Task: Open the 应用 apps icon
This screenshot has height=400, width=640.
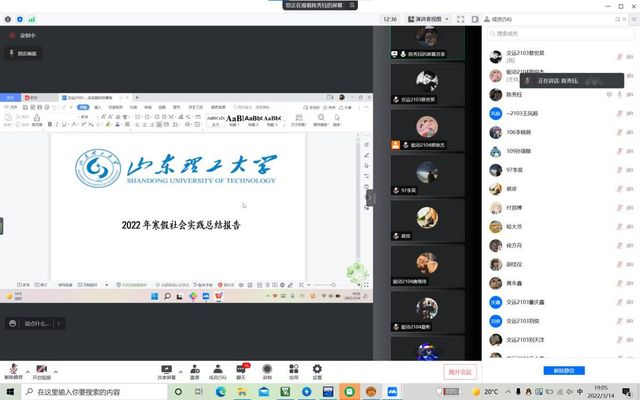Action: pos(292,368)
